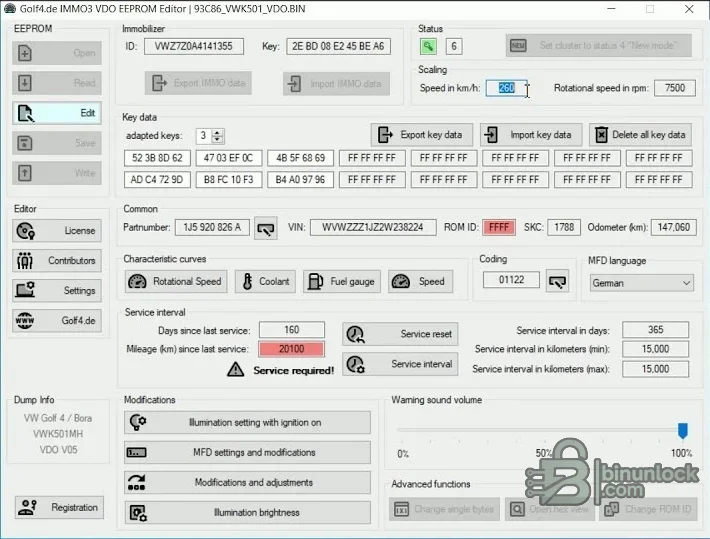
Task: Open the coding selection icon button
Action: [x=557, y=281]
